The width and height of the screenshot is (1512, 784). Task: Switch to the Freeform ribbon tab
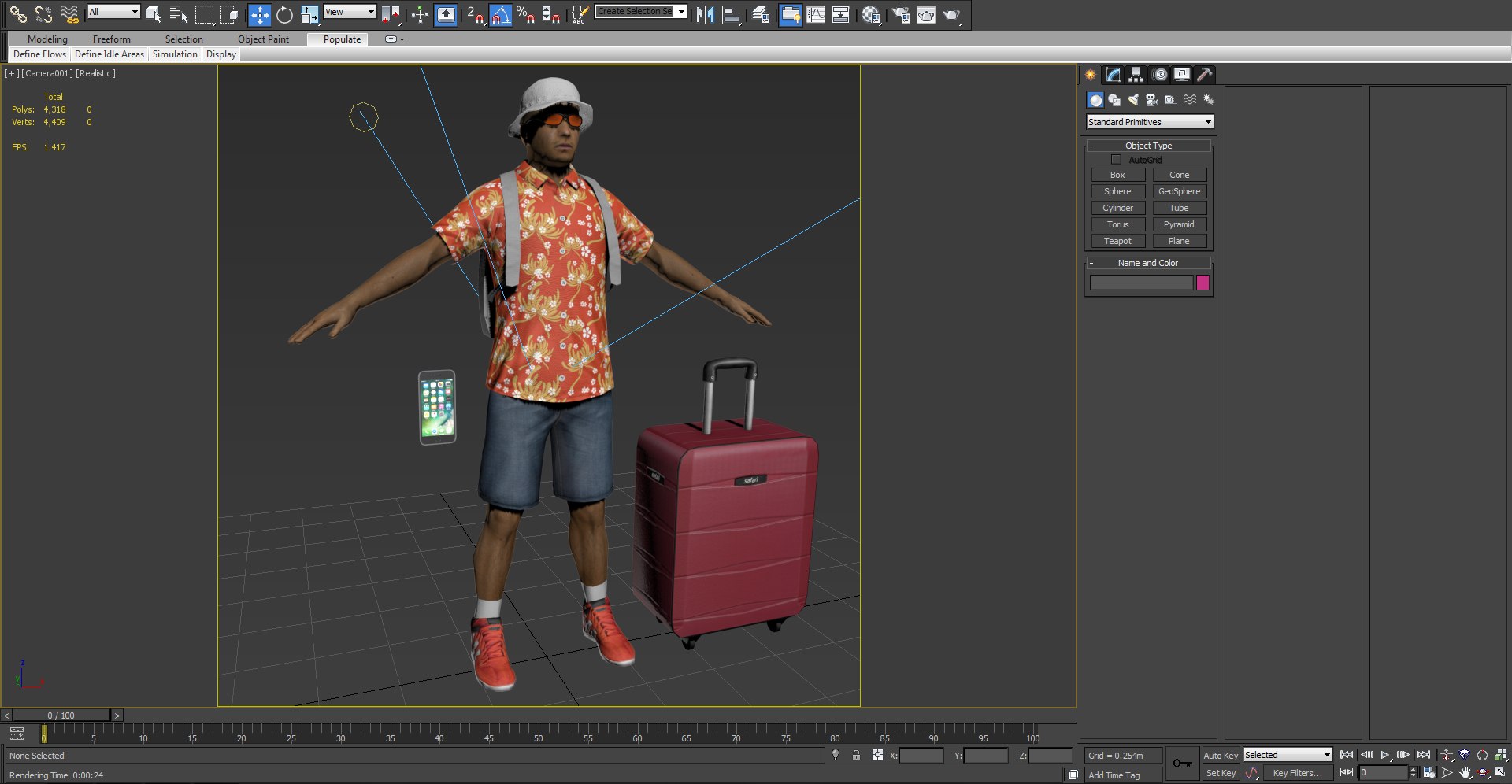point(112,39)
